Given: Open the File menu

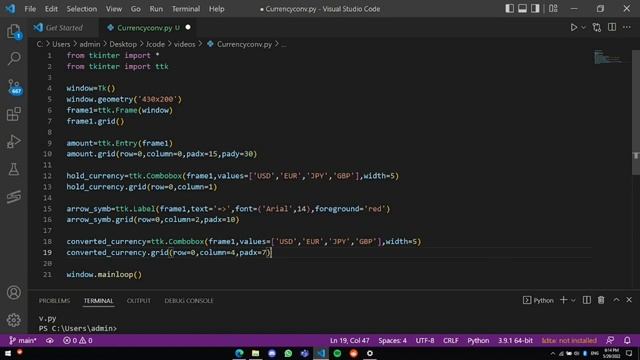Looking at the screenshot, I should [x=30, y=9].
